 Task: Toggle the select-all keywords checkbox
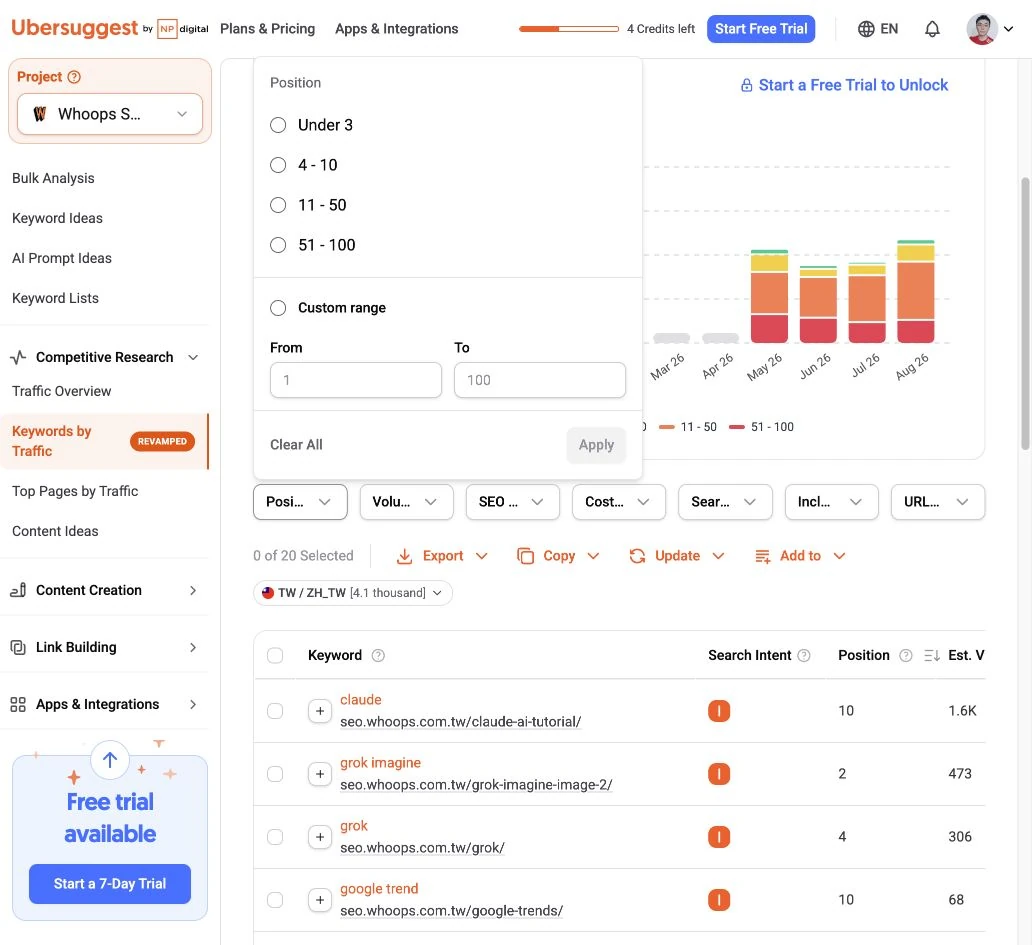275,655
